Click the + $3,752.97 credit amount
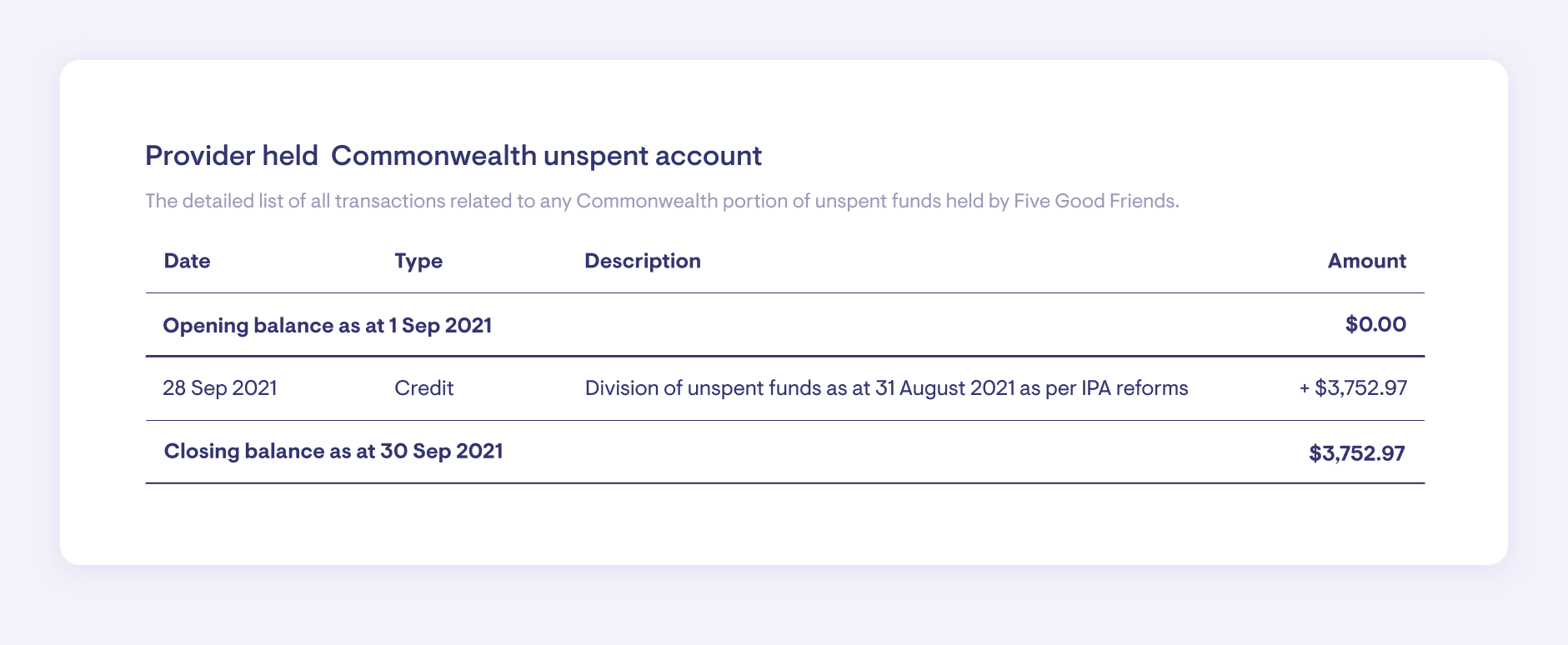Viewport: 1568px width, 645px height. pos(1353,388)
